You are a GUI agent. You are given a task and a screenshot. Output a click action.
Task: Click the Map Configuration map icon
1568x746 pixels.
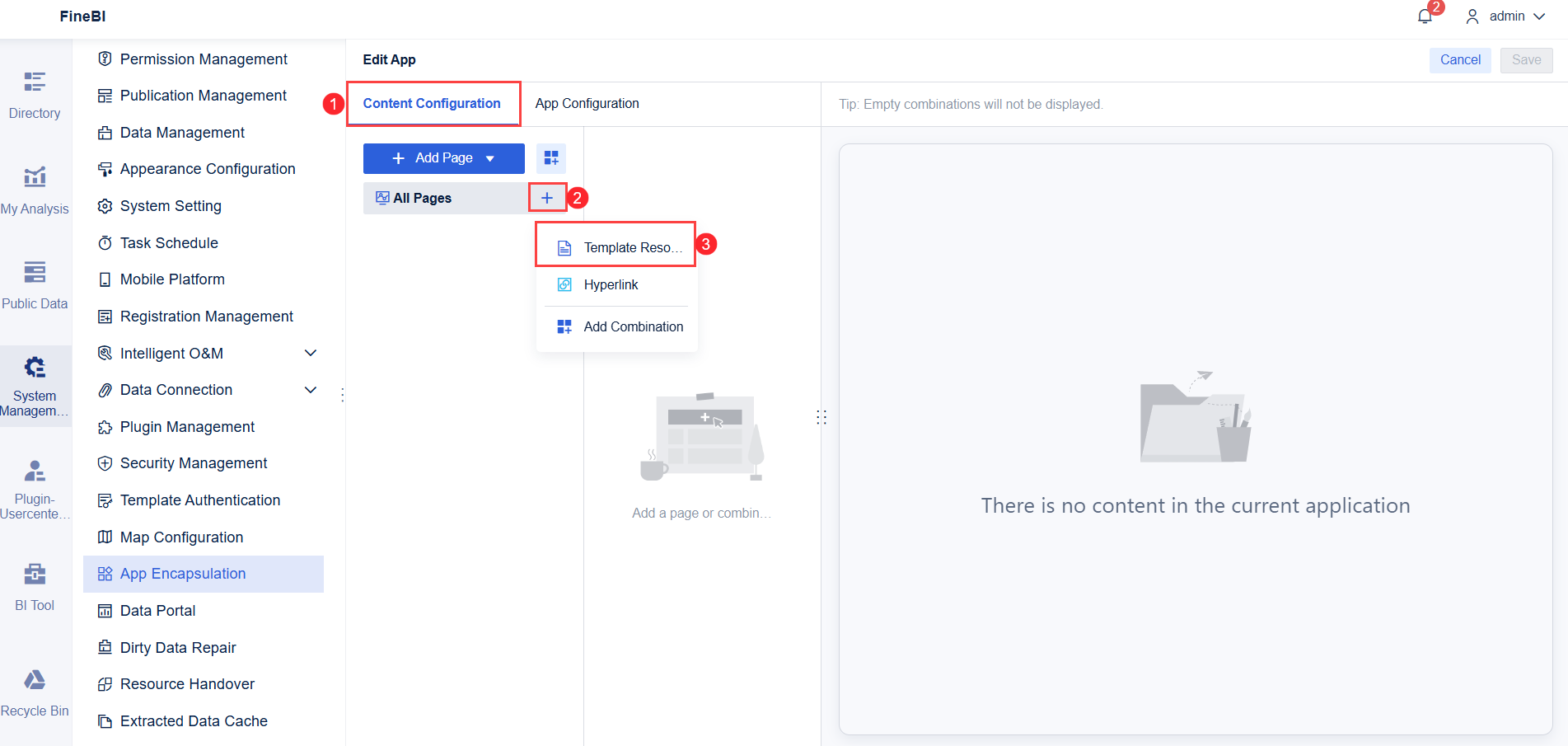click(x=105, y=537)
